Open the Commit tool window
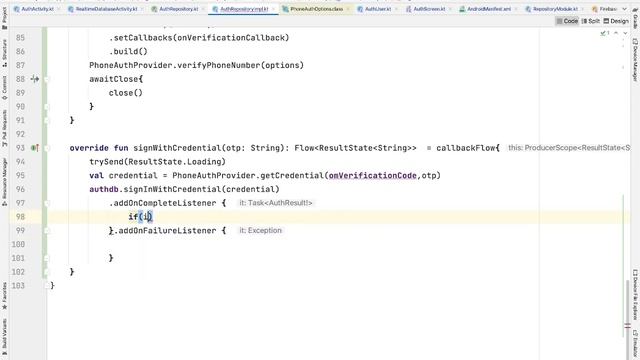Viewport: 640px width, 360px height. coord(4,88)
